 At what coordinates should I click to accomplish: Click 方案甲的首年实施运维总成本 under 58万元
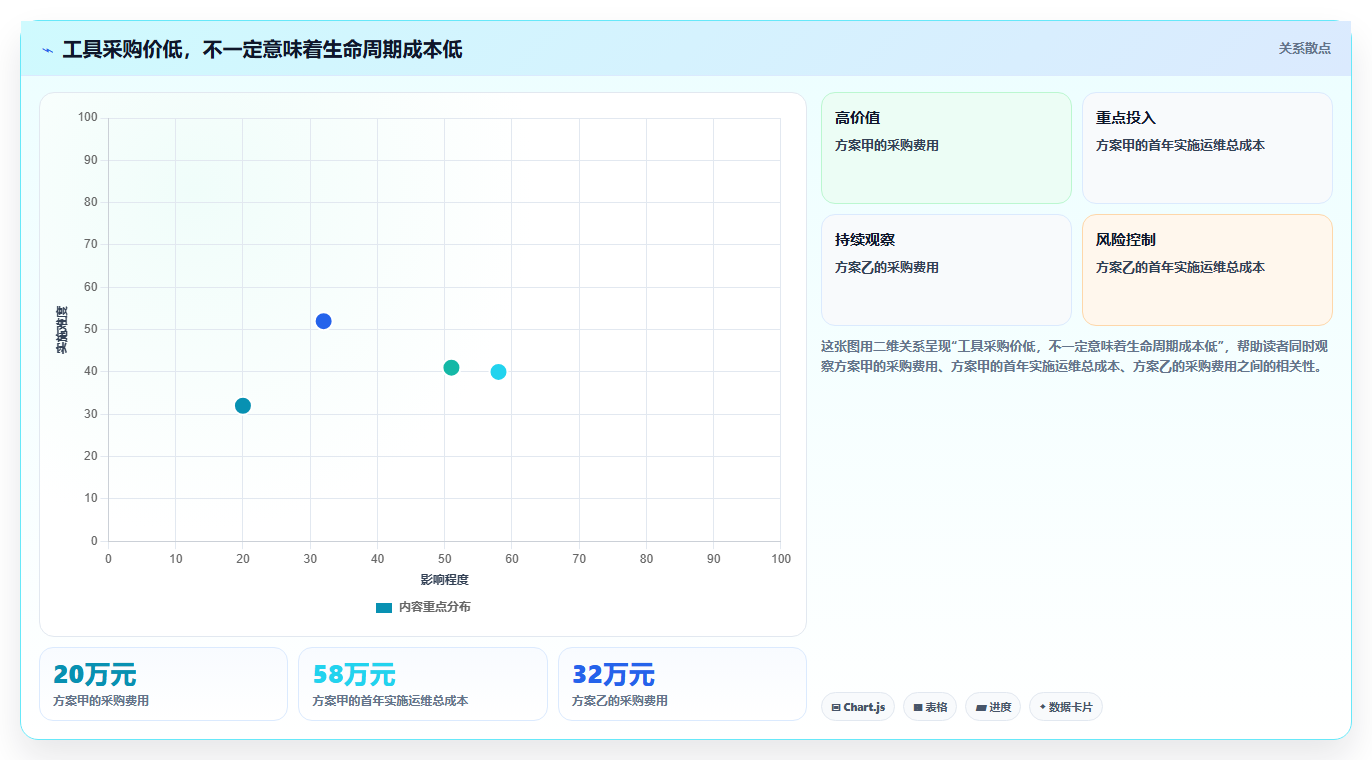pyautogui.click(x=390, y=701)
